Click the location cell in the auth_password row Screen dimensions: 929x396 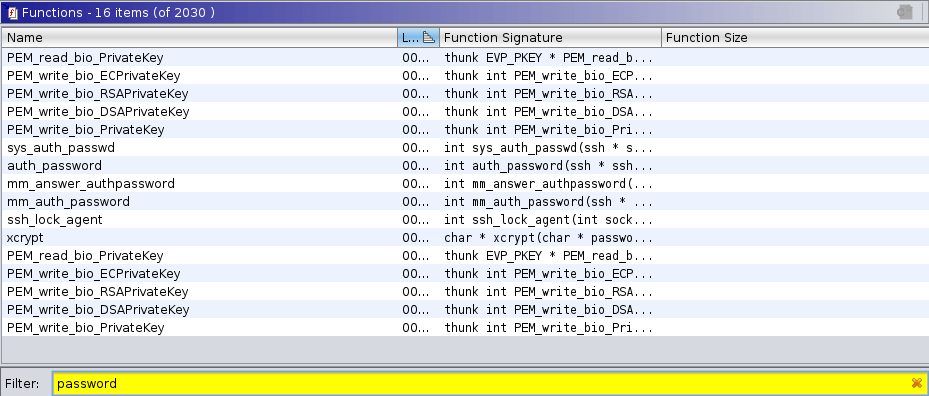(417, 165)
